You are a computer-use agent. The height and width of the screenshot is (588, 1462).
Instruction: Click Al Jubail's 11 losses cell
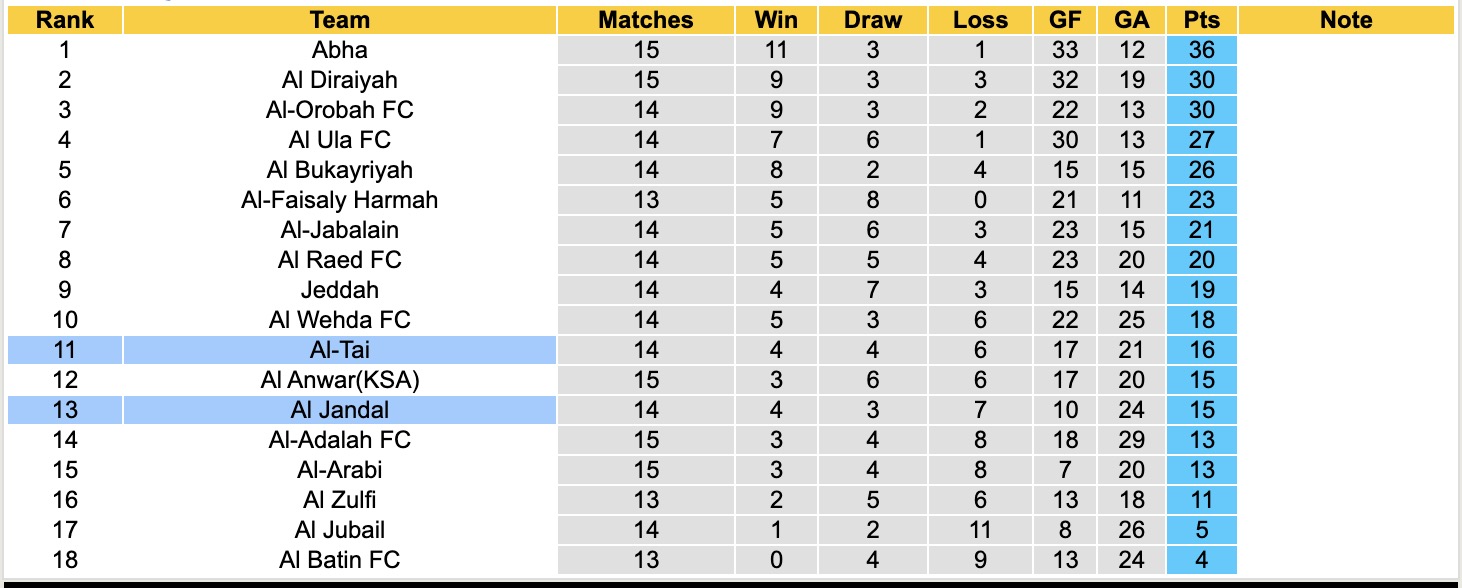tap(980, 530)
